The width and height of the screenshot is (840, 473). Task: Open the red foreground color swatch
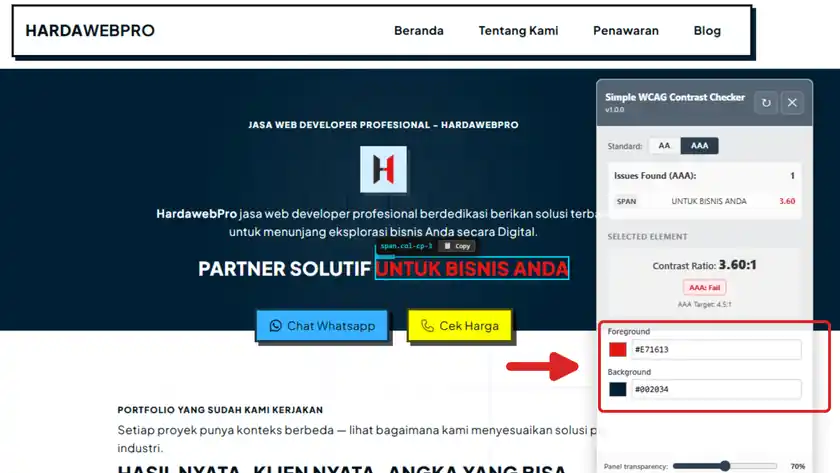pyautogui.click(x=618, y=349)
